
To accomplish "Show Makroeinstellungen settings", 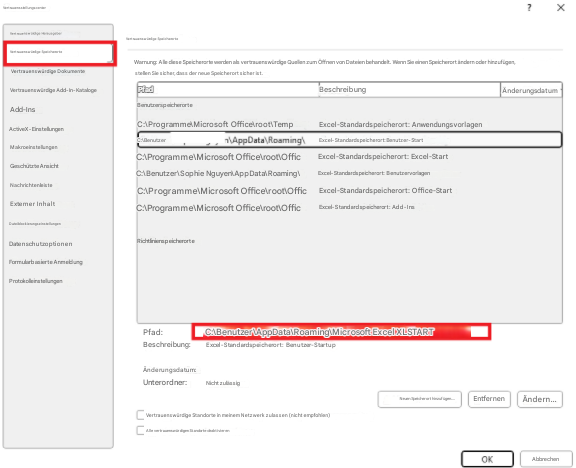I will click(x=33, y=147).
